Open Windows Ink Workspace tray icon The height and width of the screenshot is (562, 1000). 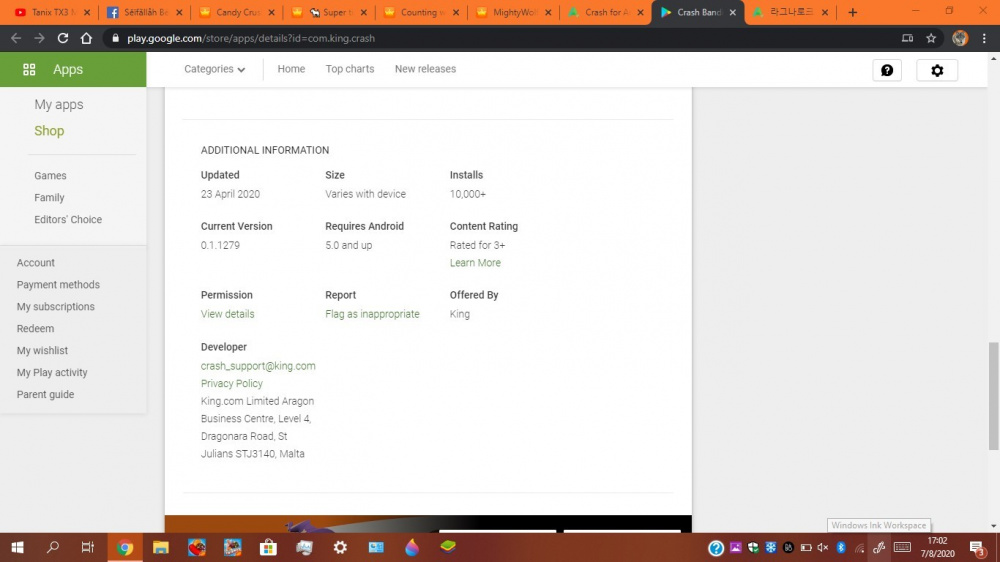pyautogui.click(x=879, y=547)
